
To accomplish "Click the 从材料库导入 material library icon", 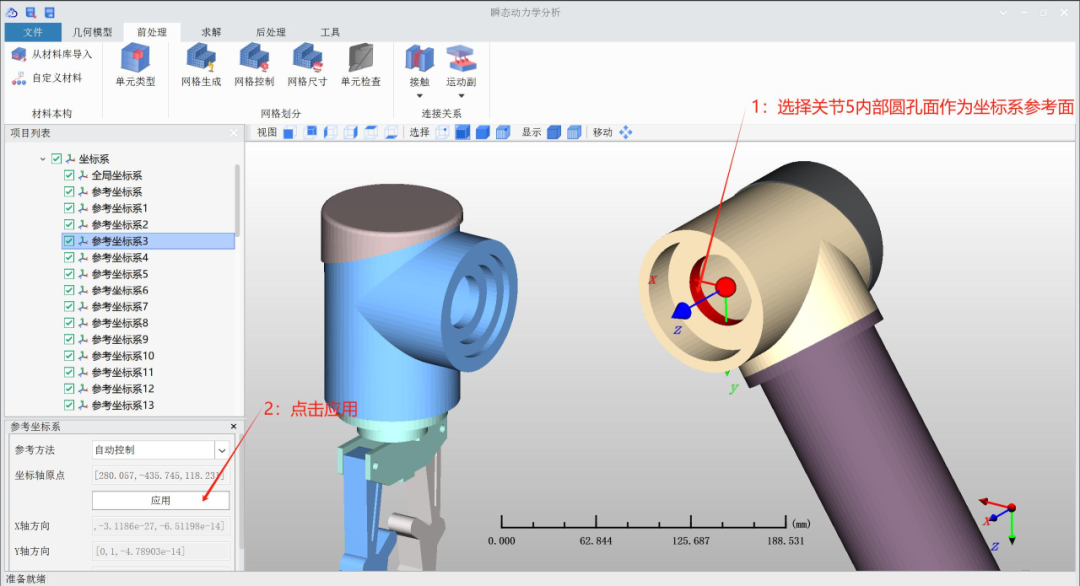I will click(x=19, y=54).
